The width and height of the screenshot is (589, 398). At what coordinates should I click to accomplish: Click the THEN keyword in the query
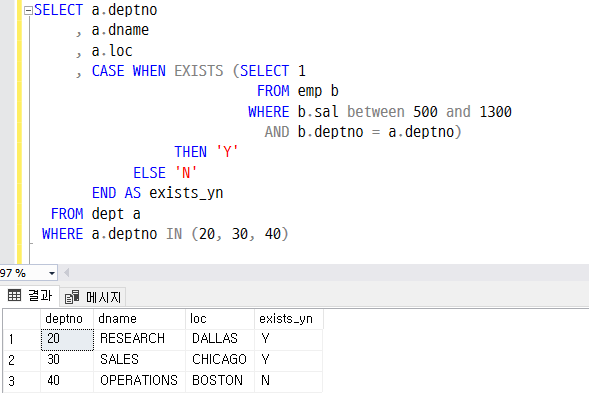(x=190, y=152)
